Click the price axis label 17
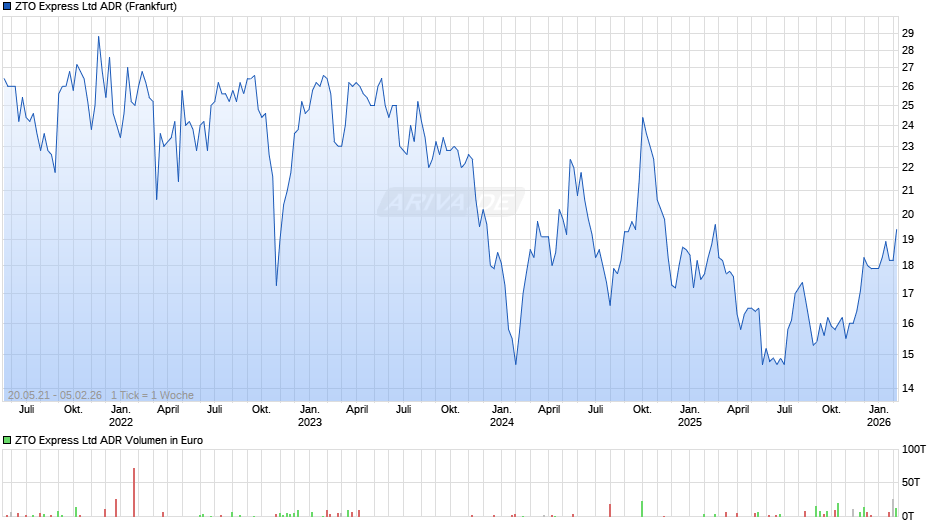 tap(908, 293)
